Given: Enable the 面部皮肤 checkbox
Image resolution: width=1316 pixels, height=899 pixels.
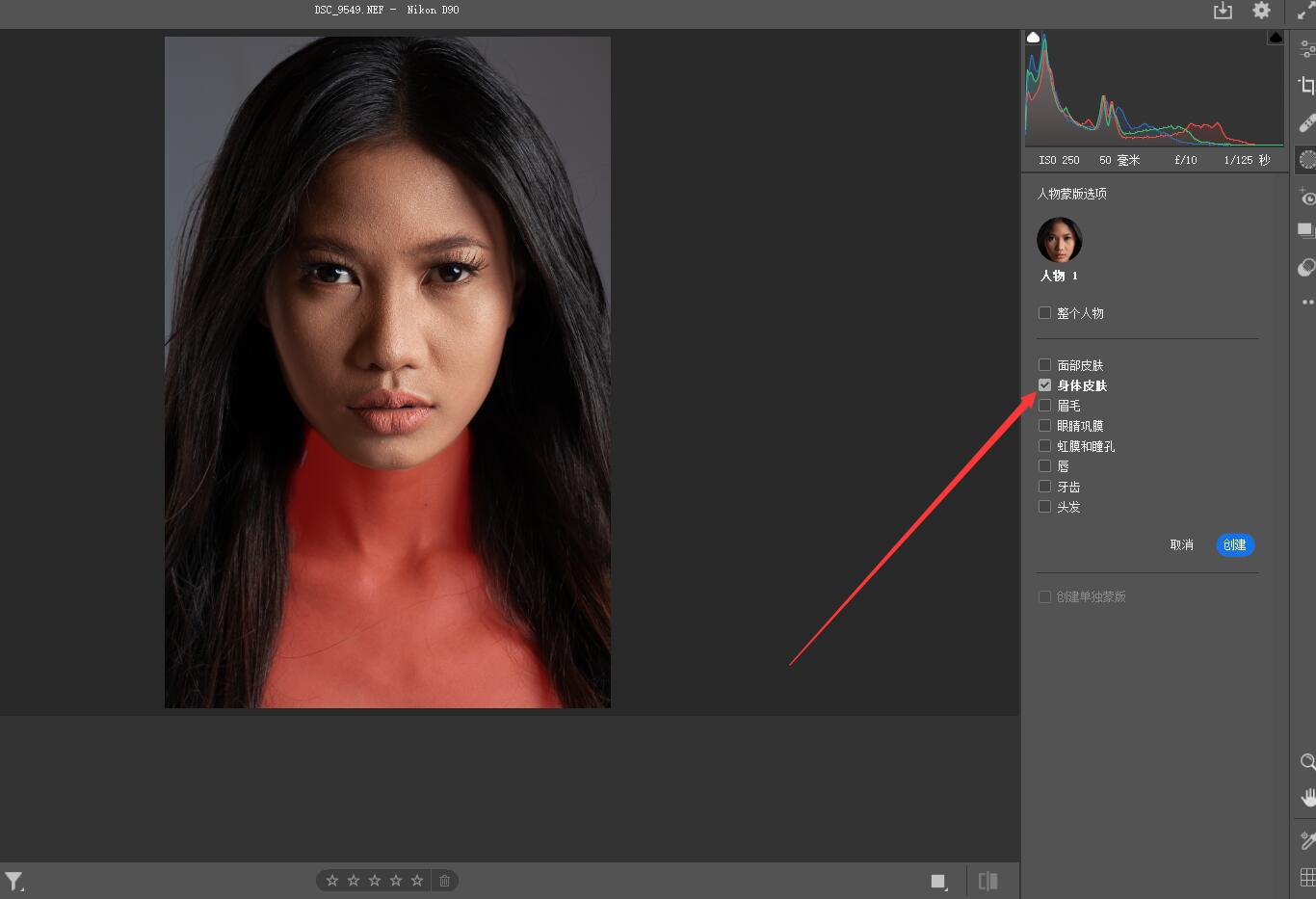Looking at the screenshot, I should point(1044,365).
